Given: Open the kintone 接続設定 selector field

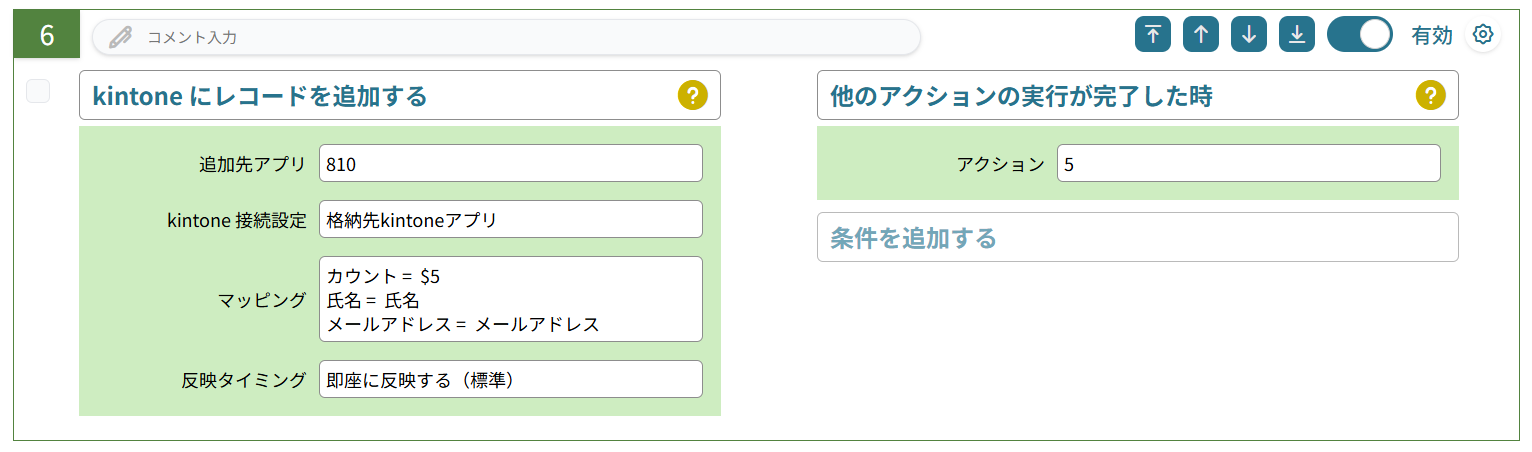Looking at the screenshot, I should tap(511, 220).
